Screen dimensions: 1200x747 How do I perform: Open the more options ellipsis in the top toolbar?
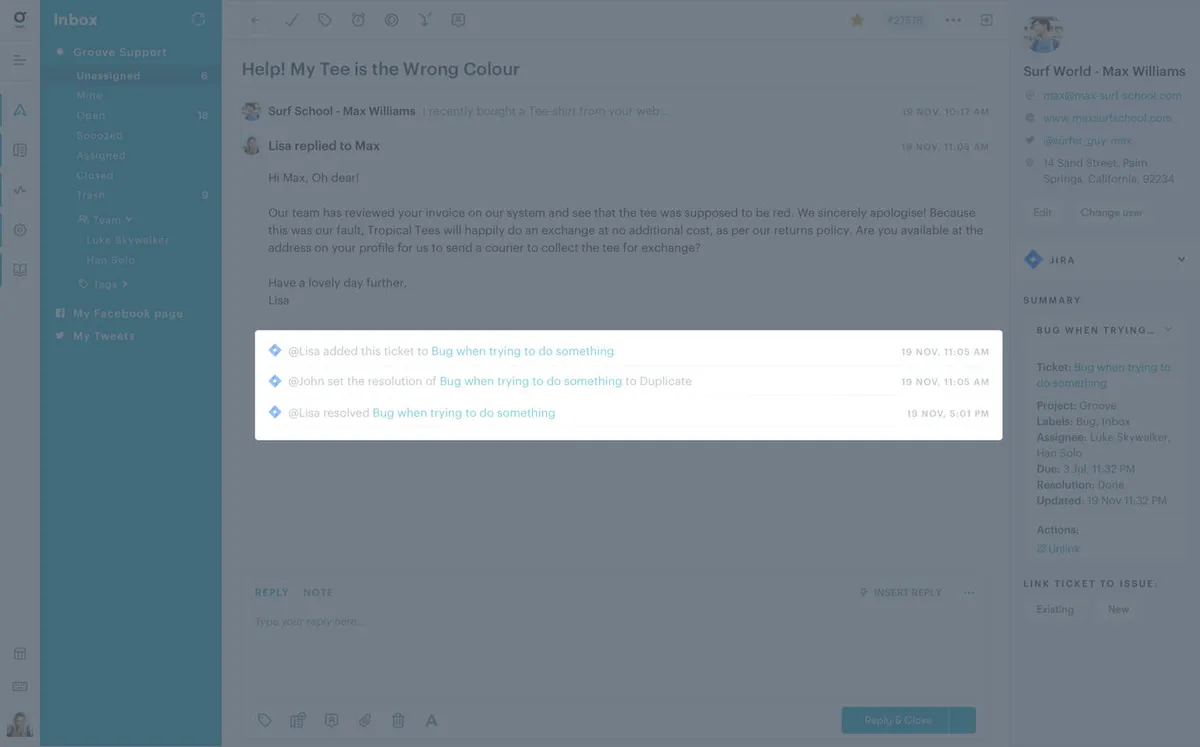tap(953, 20)
